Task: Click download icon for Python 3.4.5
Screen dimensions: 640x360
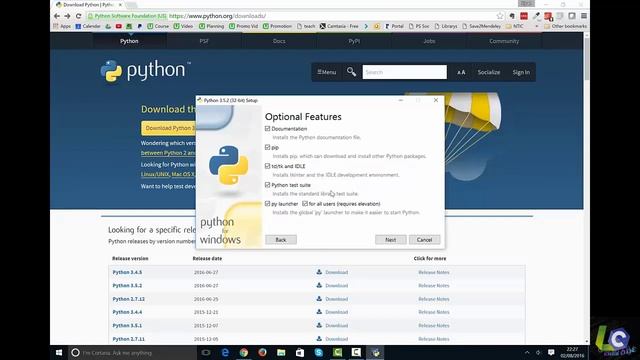Action: coord(319,272)
